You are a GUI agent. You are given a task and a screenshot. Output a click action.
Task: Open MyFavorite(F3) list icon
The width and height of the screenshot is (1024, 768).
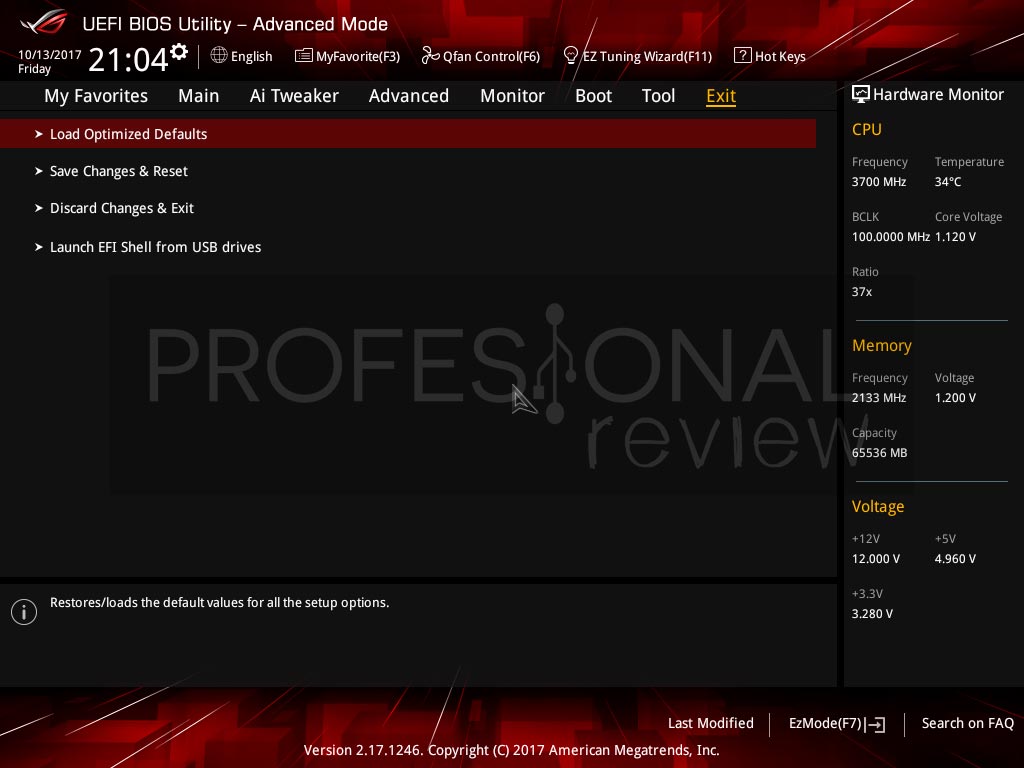click(304, 56)
